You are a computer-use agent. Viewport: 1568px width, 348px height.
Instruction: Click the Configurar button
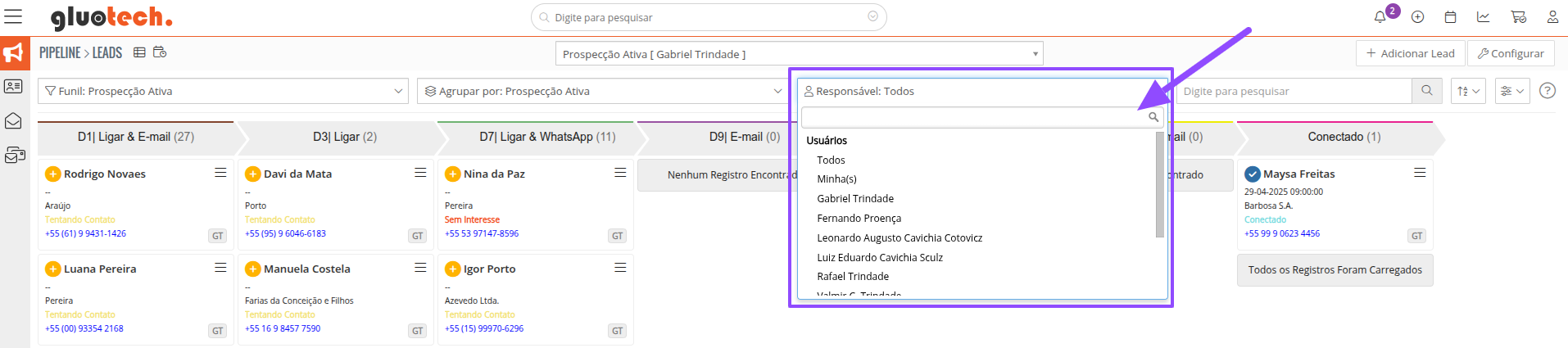click(1511, 53)
